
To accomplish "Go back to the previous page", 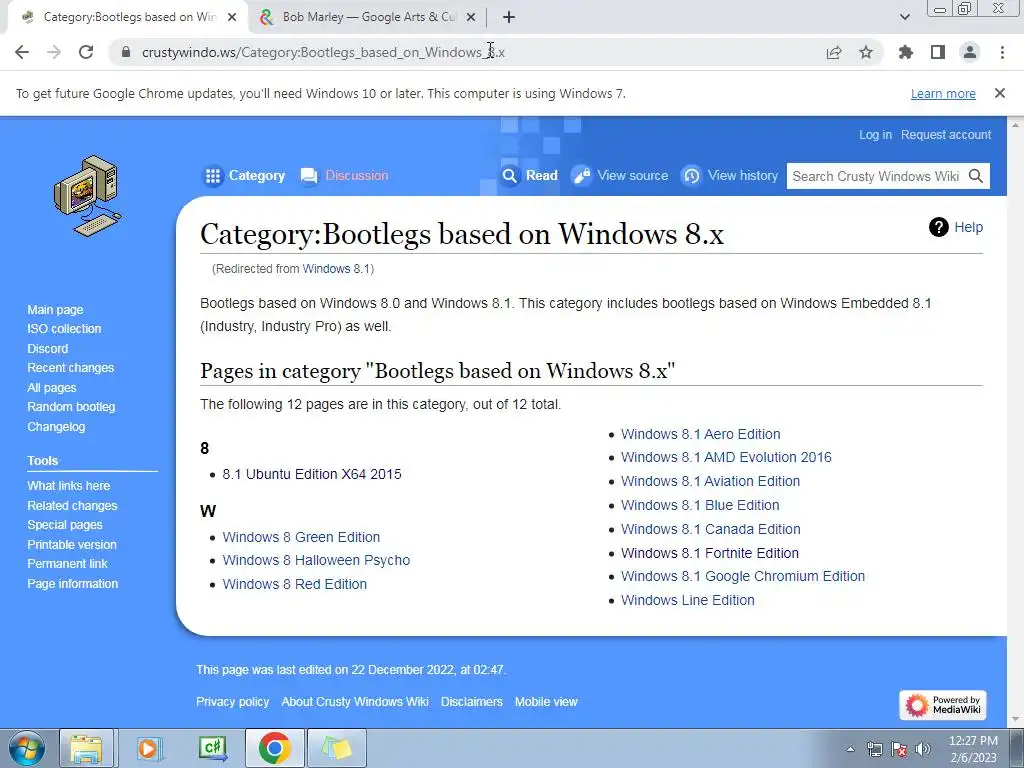I will (22, 52).
